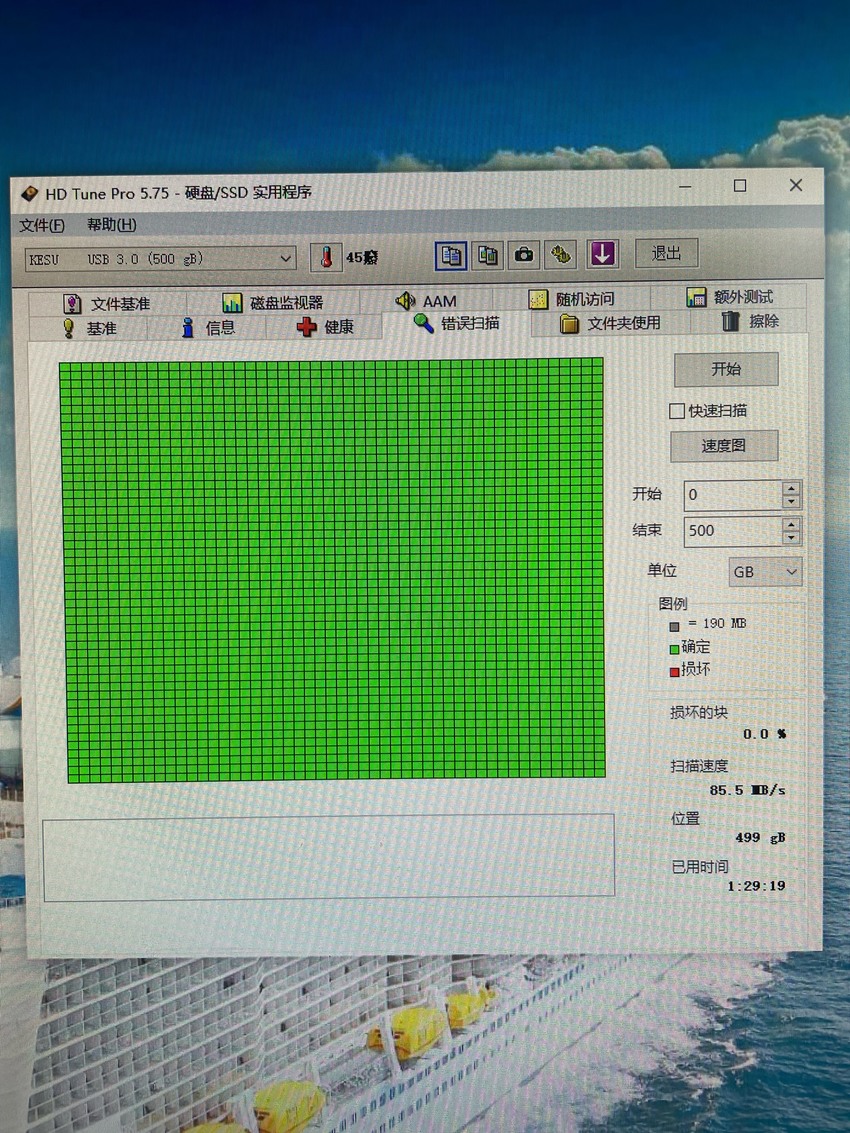
Task: Click the green 确定 legend swatch
Action: 674,649
